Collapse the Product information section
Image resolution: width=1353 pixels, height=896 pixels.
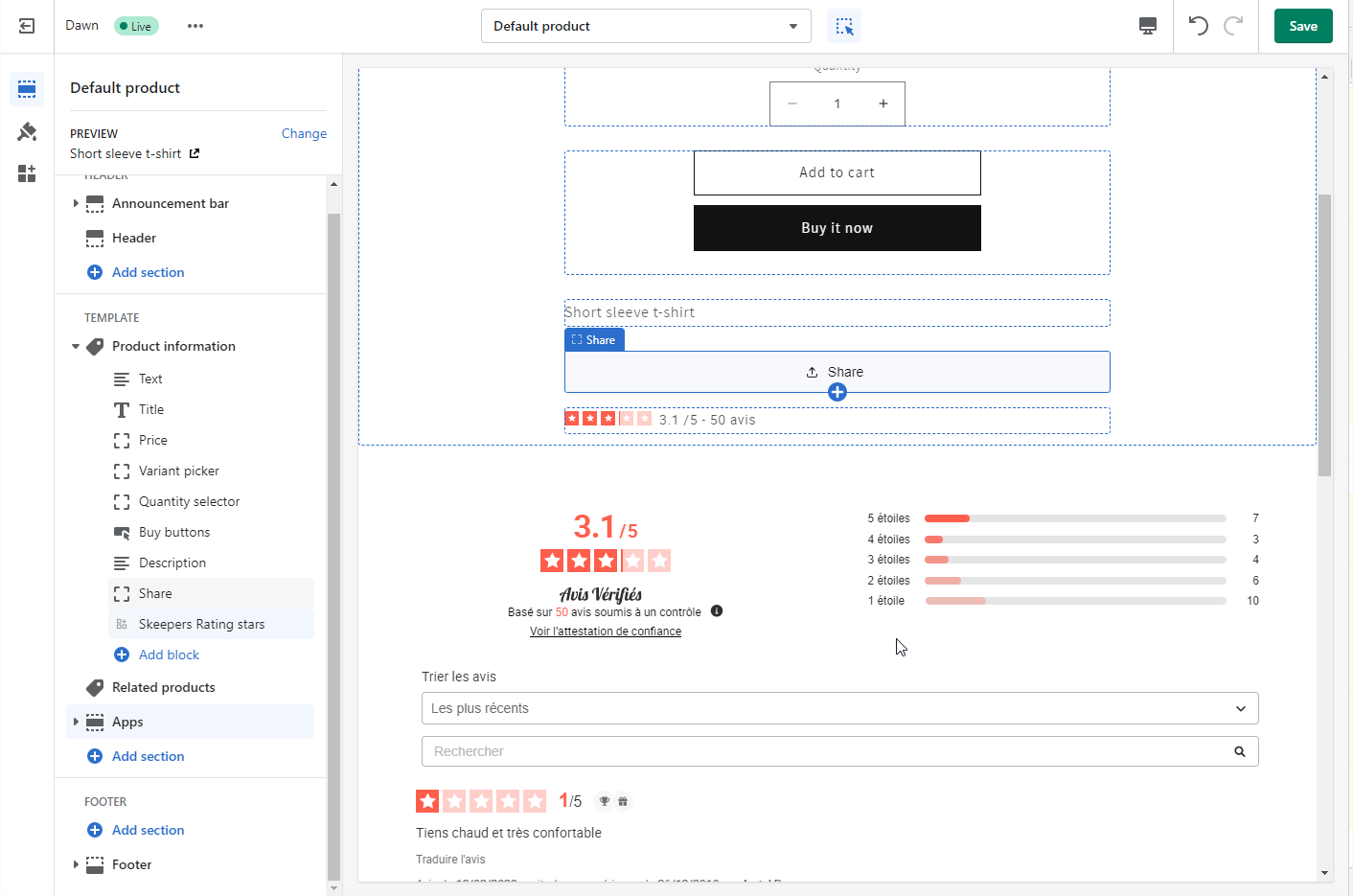tap(76, 346)
